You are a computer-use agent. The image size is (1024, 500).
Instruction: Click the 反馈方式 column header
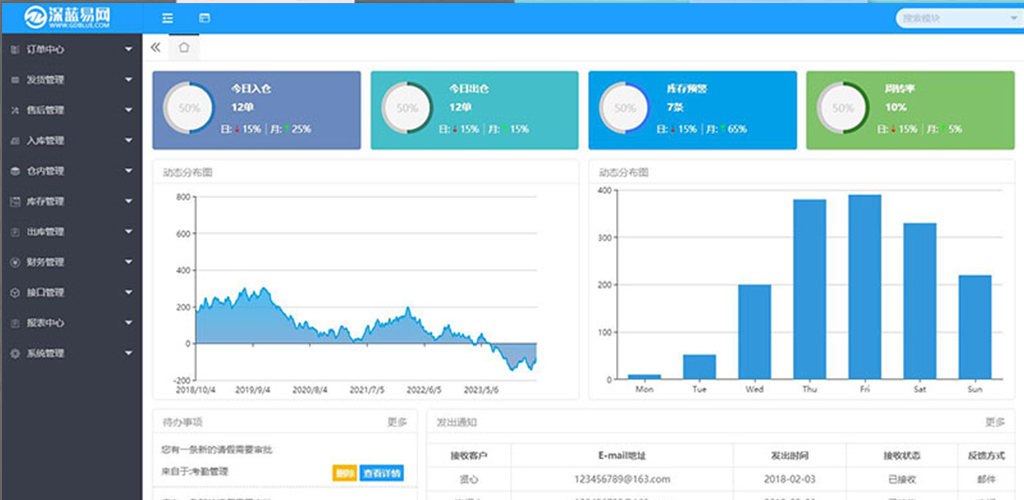tap(986, 455)
